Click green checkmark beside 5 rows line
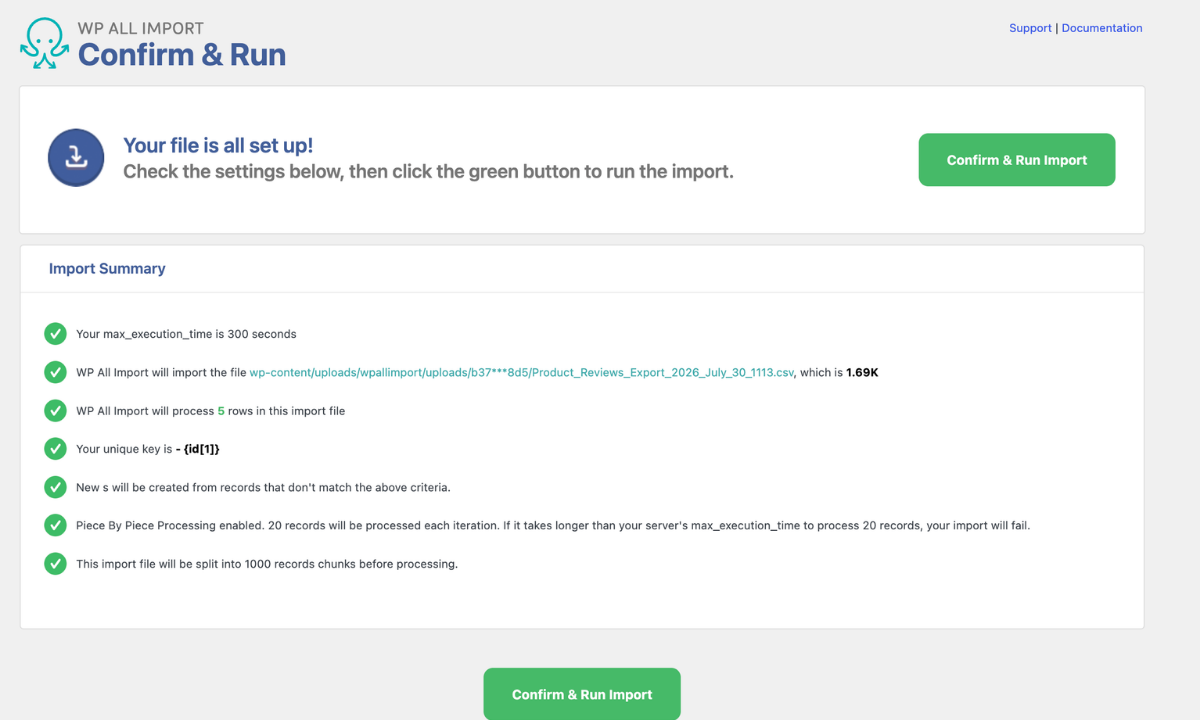 56,411
